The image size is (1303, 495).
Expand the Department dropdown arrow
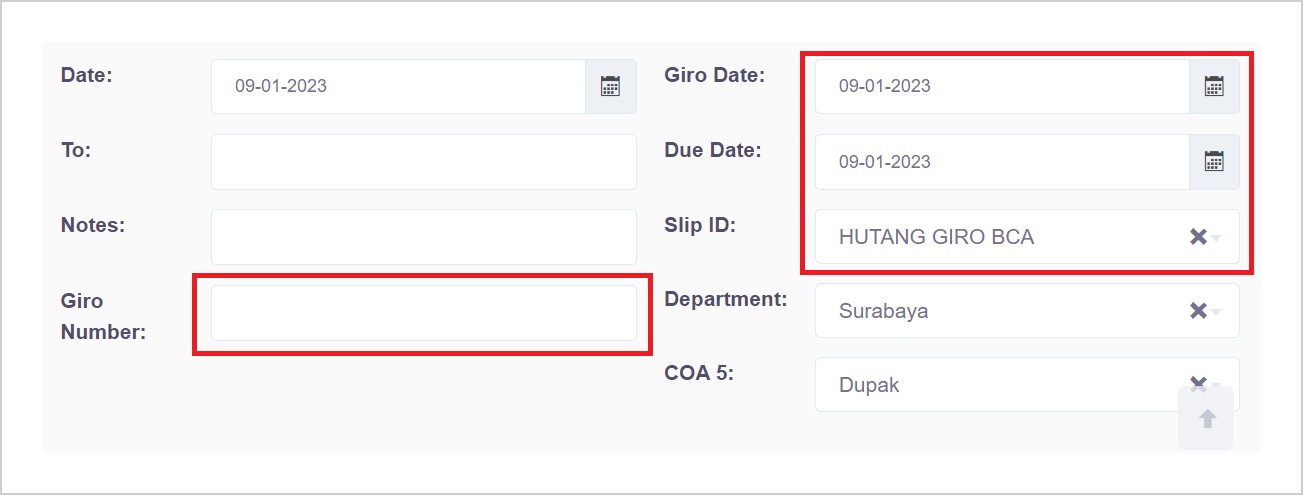pos(1217,312)
